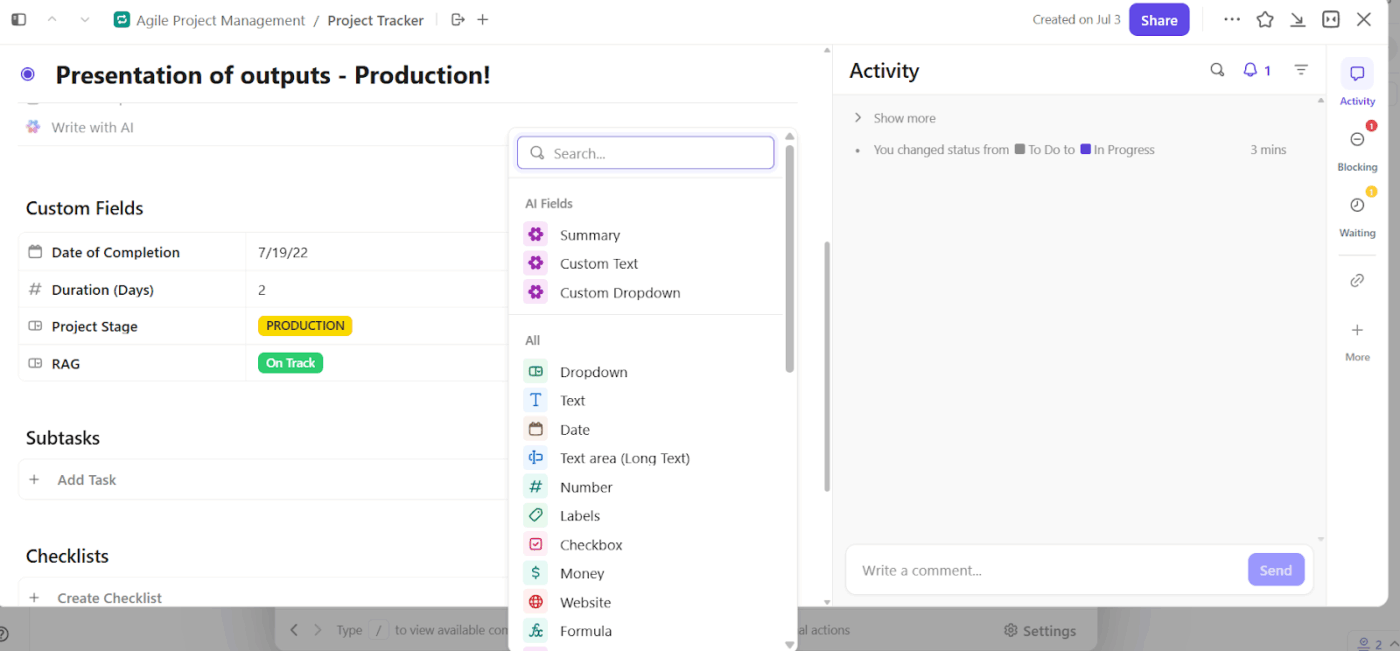The image size is (1400, 651).
Task: Open the Waiting panel icon
Action: [1357, 206]
